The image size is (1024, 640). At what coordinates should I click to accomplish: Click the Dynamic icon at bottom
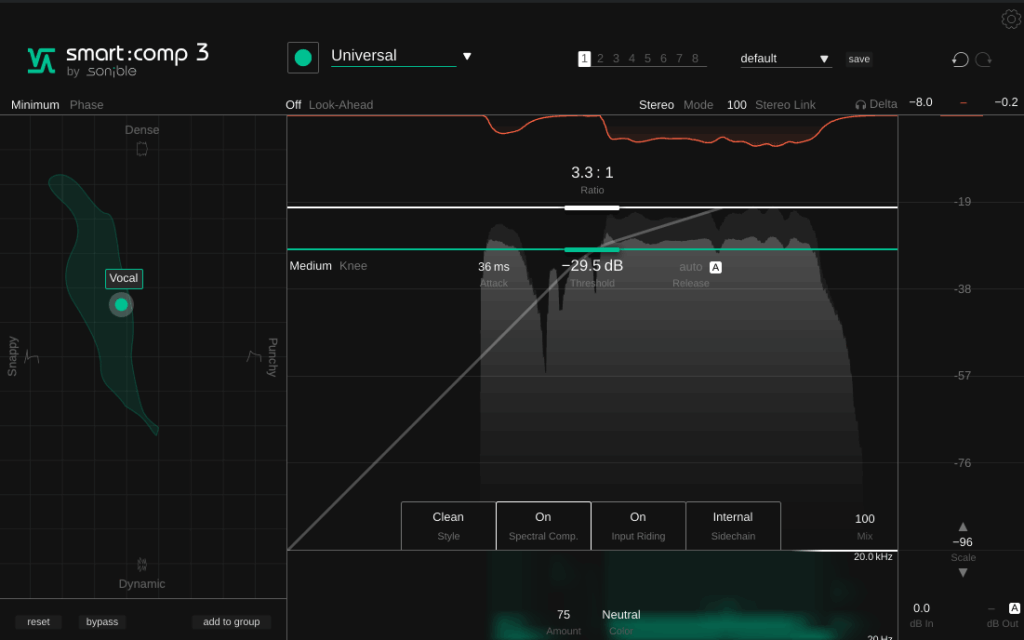(142, 564)
